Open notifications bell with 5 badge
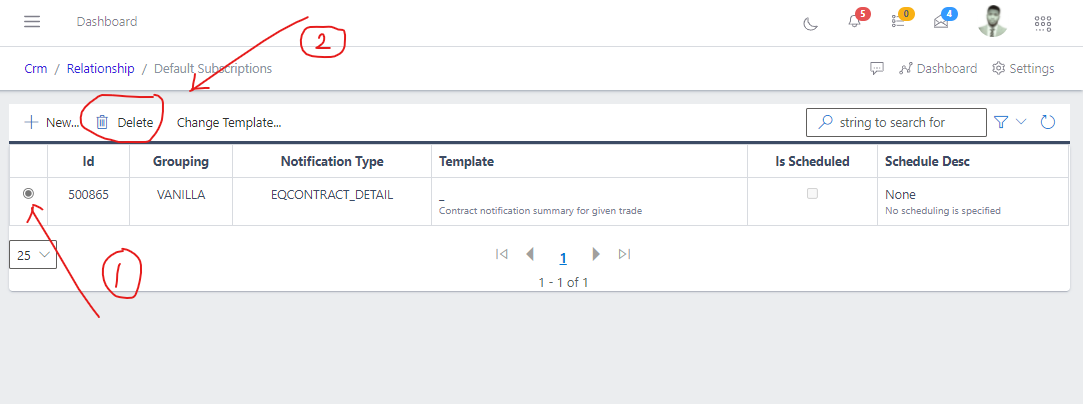The height and width of the screenshot is (404, 1083). point(854,21)
